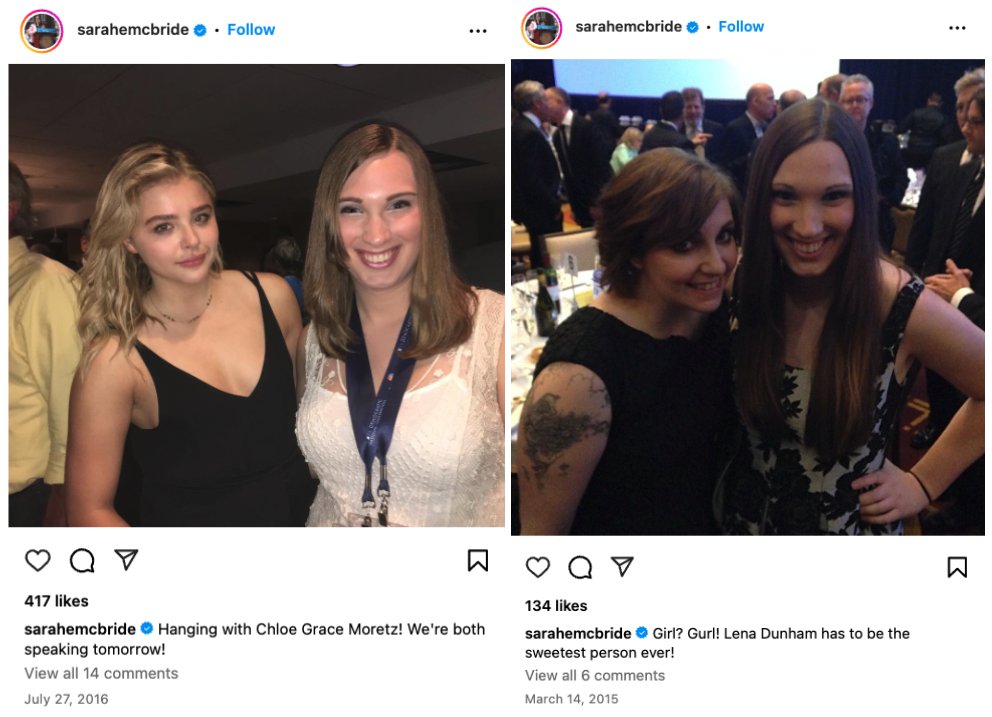
Task: Like the Chloe Grace Moretz post
Action: [x=38, y=561]
